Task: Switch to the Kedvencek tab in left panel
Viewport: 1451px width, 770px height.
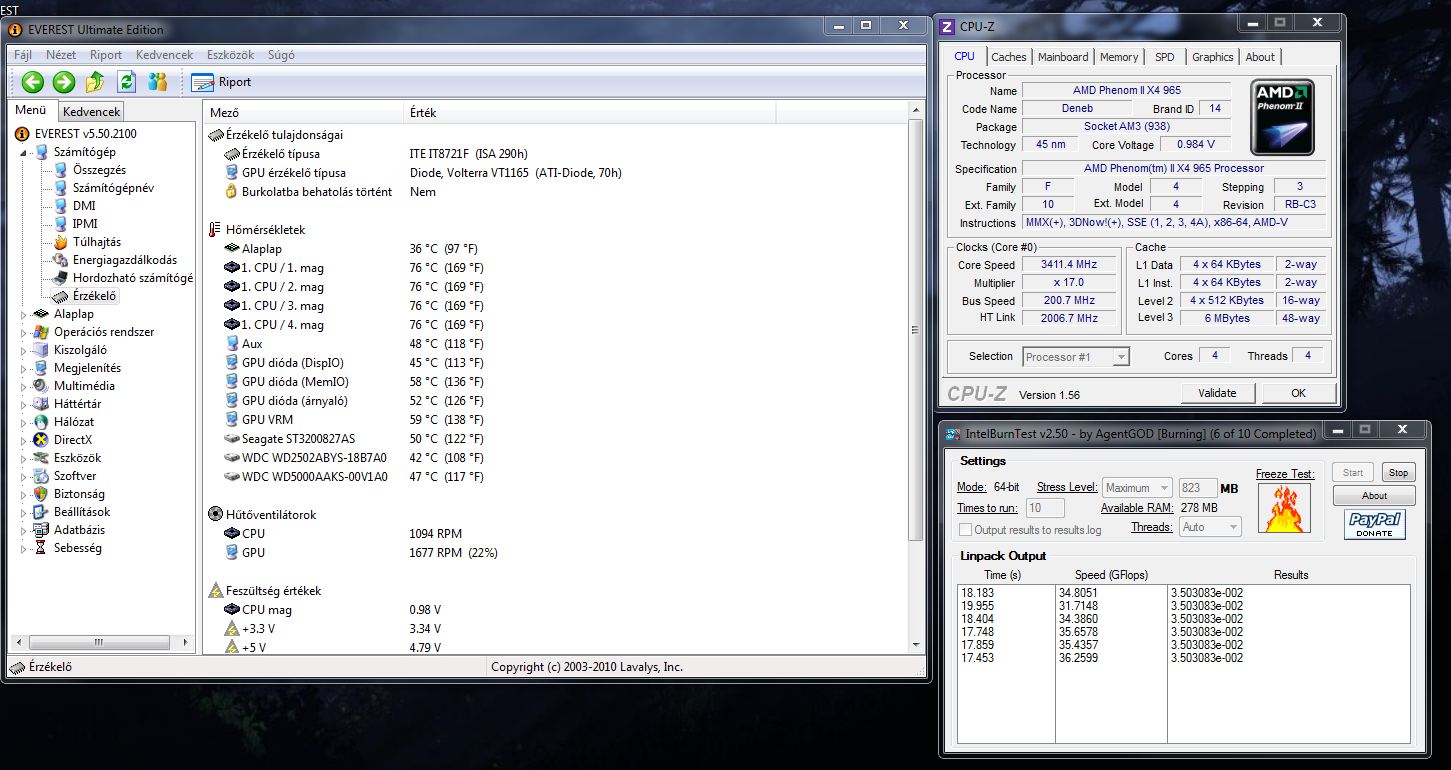Action: coord(91,112)
